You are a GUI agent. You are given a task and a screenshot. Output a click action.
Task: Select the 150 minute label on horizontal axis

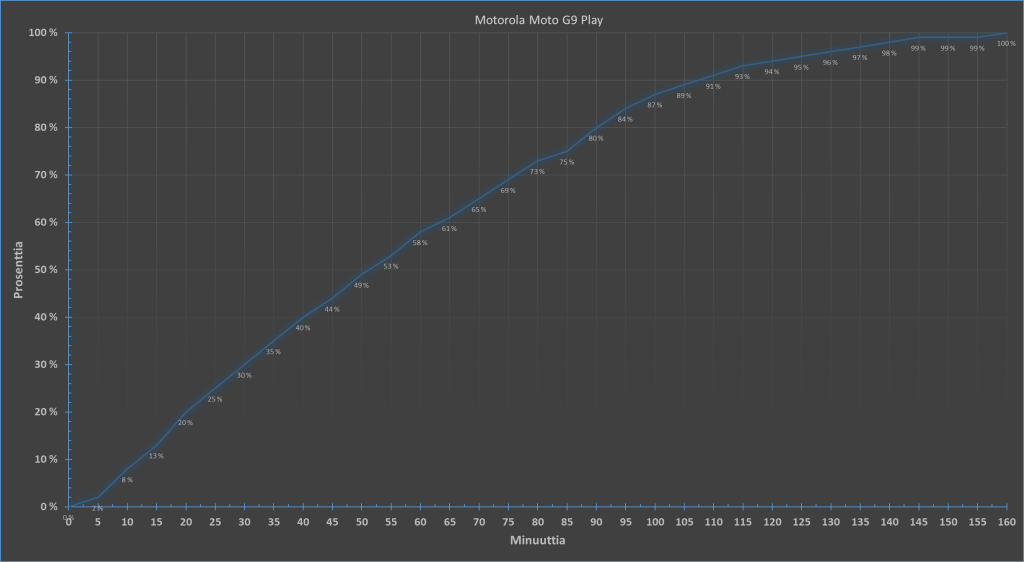coord(948,522)
